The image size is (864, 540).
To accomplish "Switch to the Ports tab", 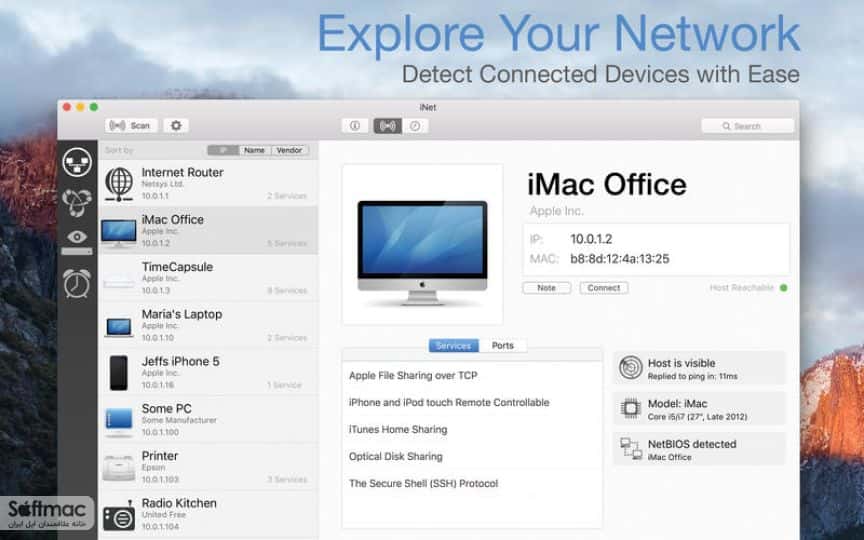I will coord(503,345).
